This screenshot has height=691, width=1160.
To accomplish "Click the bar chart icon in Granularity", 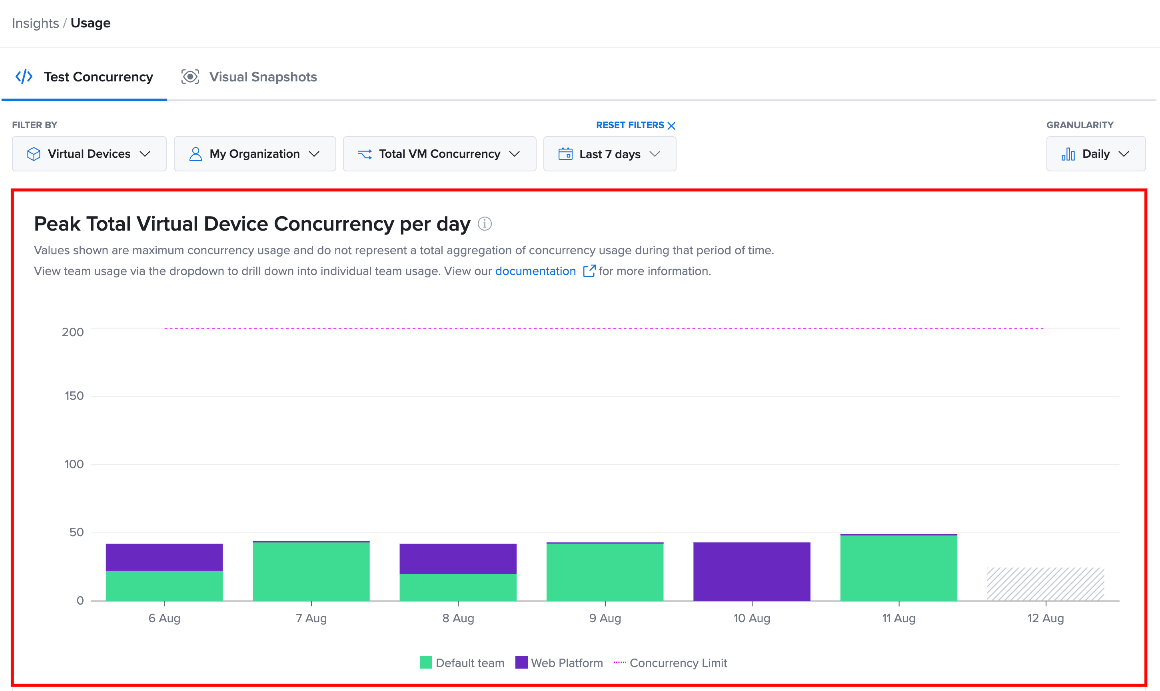I will 1068,154.
